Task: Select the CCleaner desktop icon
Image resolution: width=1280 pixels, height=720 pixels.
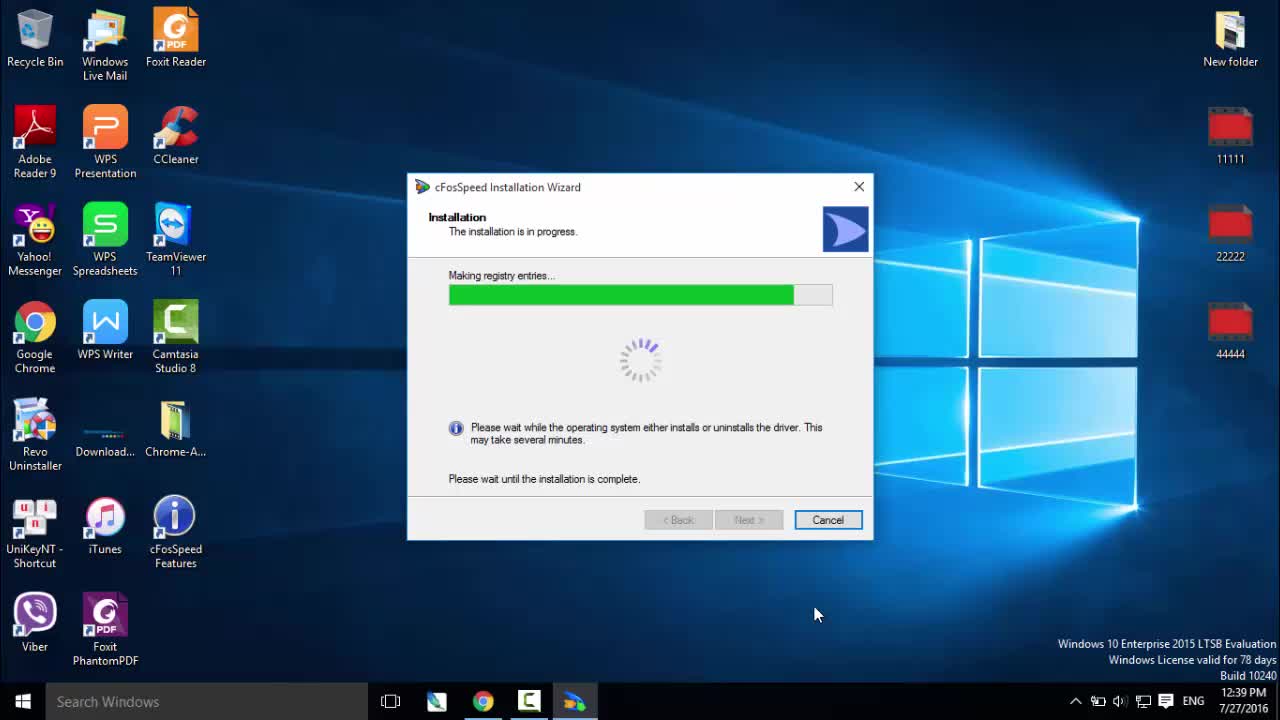Action: click(176, 136)
